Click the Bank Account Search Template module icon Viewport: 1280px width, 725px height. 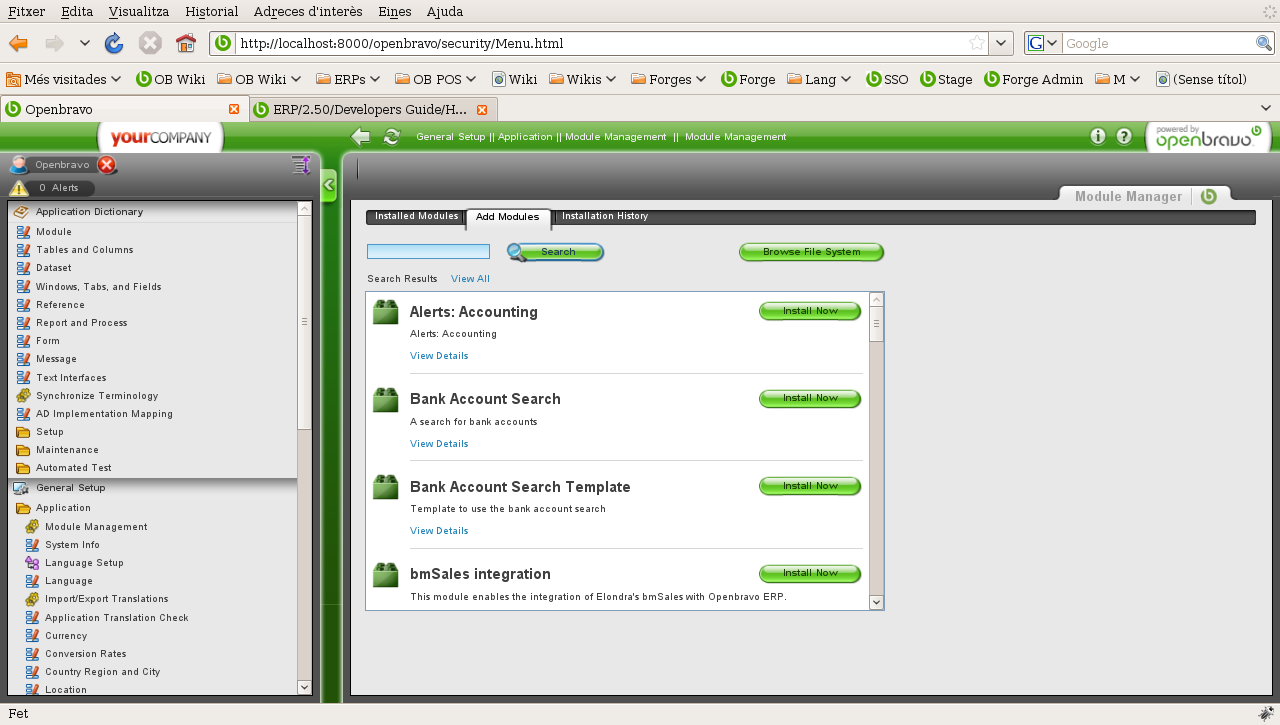386,487
